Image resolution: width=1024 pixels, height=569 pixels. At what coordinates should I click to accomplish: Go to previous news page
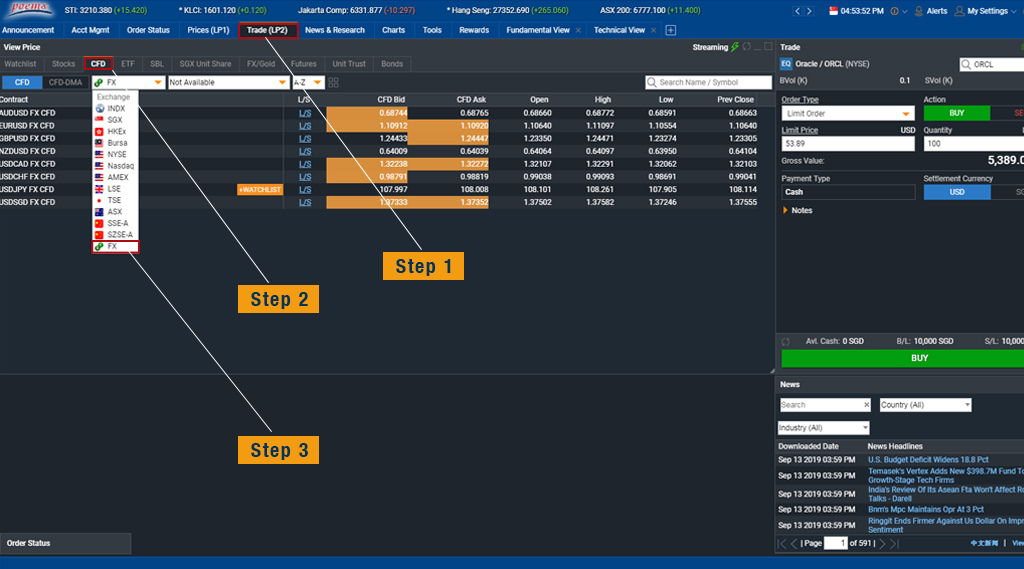pos(794,544)
